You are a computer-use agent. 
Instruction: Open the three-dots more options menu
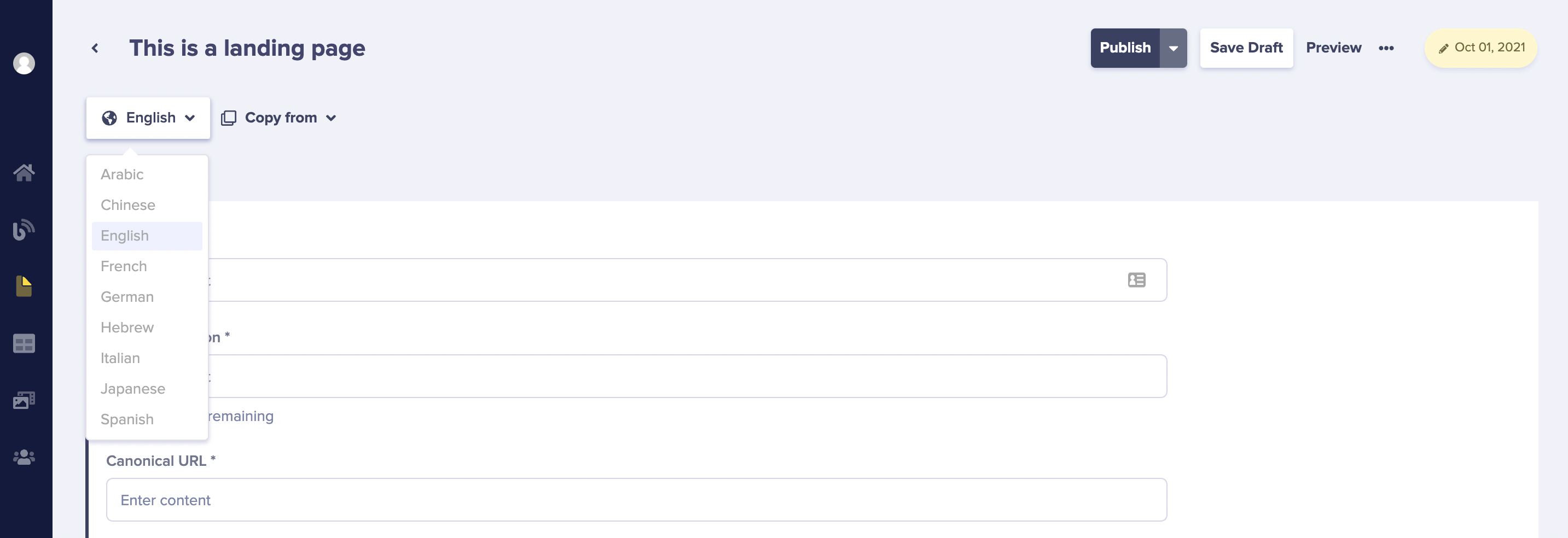click(1386, 48)
